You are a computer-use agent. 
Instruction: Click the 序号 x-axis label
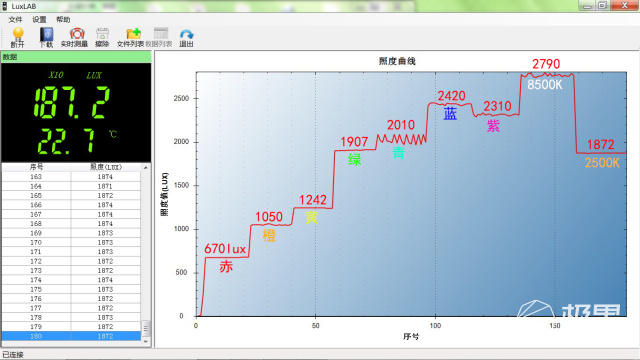(x=411, y=336)
